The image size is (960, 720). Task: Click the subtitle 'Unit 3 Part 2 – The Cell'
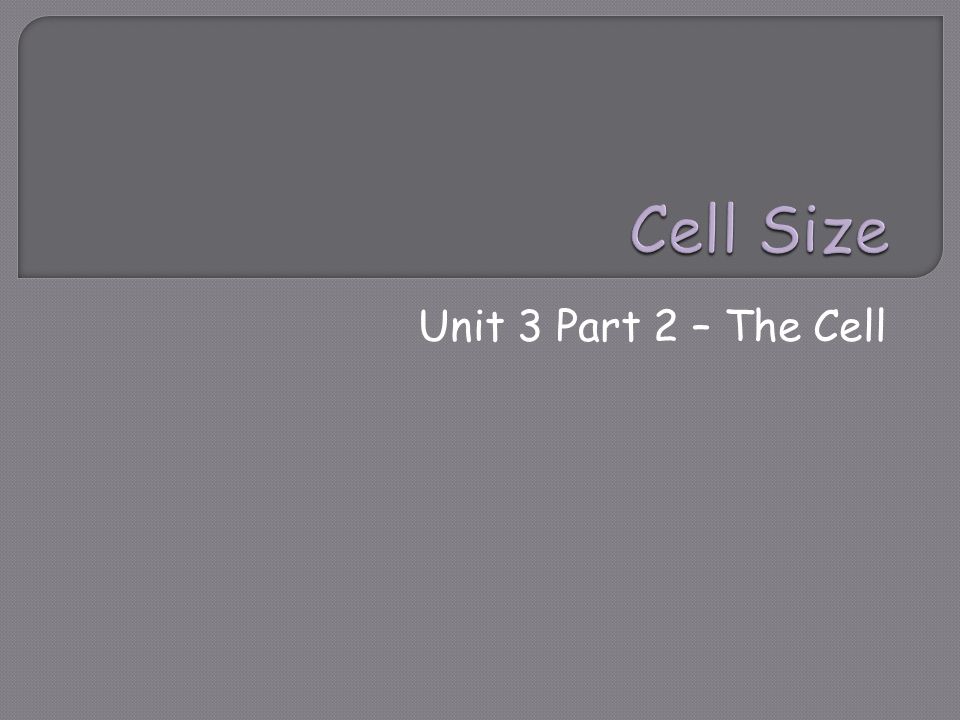click(x=653, y=325)
